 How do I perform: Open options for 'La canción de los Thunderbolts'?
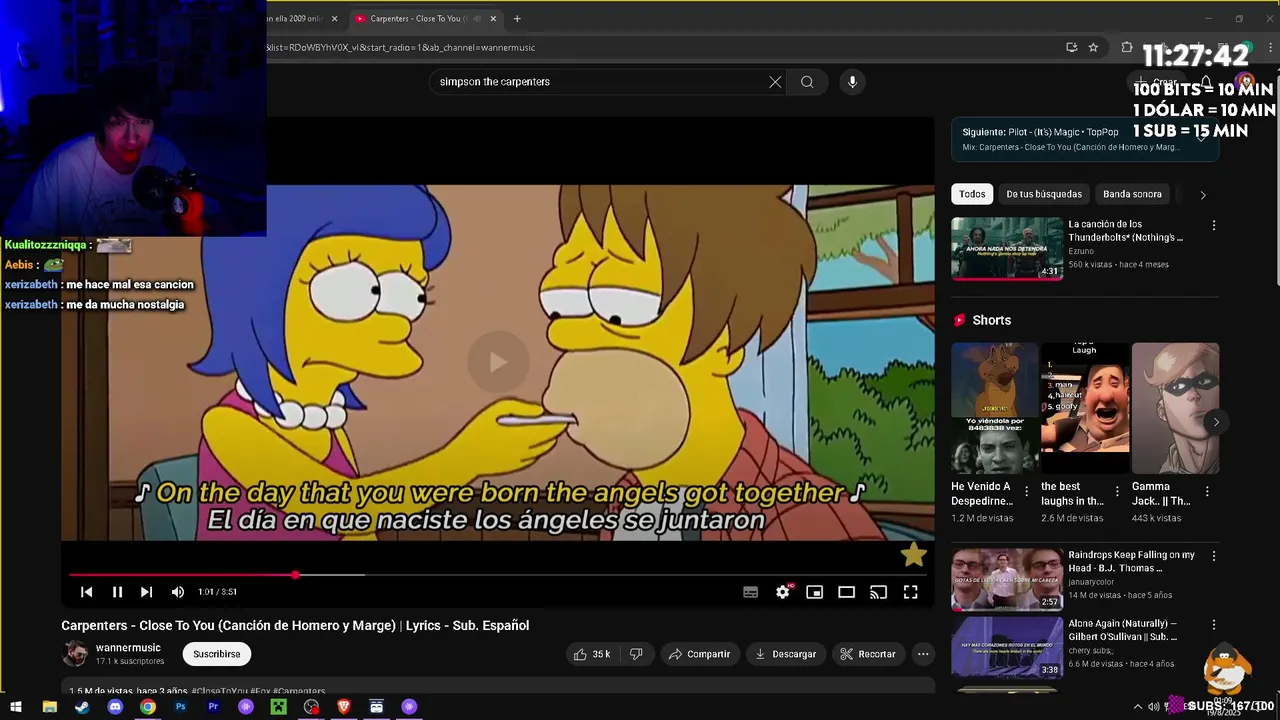[x=1214, y=226]
